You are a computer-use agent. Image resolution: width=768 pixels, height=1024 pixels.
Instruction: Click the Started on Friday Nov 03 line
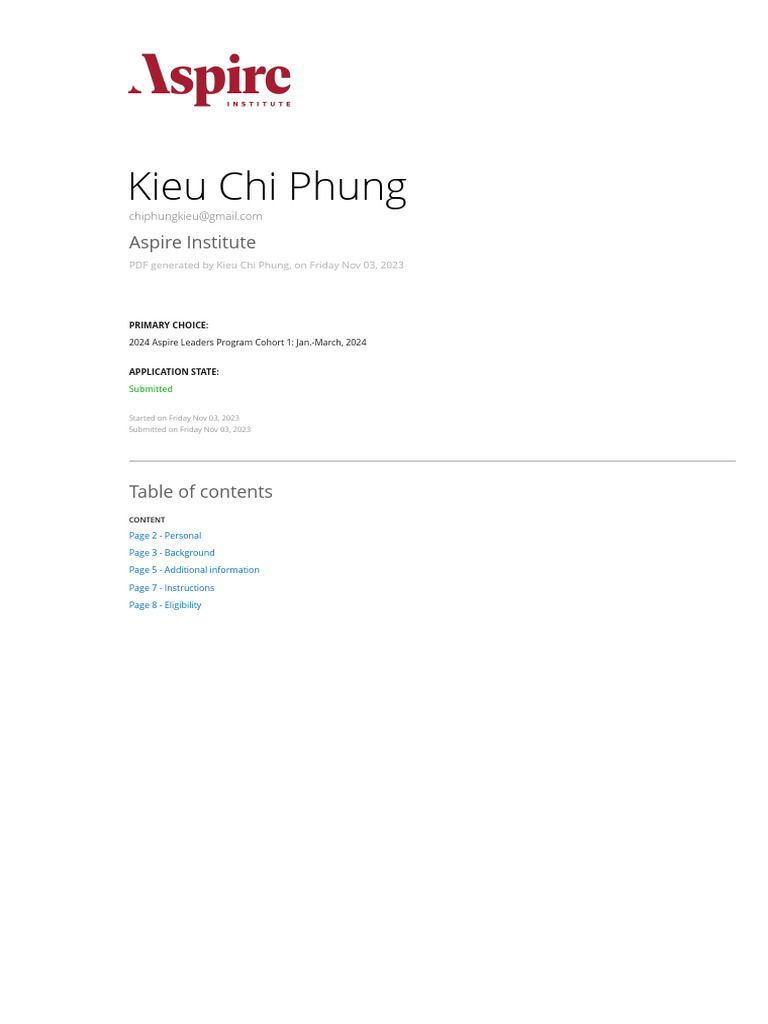184,418
